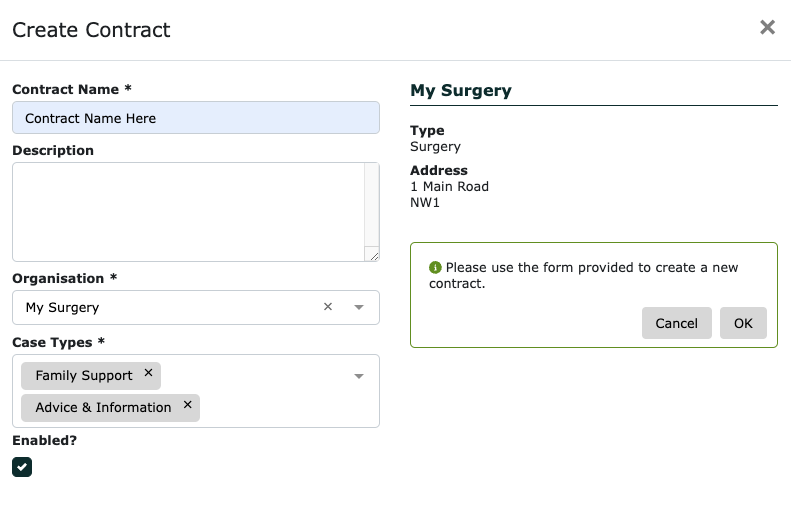This screenshot has height=512, width=791.
Task: Click the Cancel button
Action: tap(676, 323)
